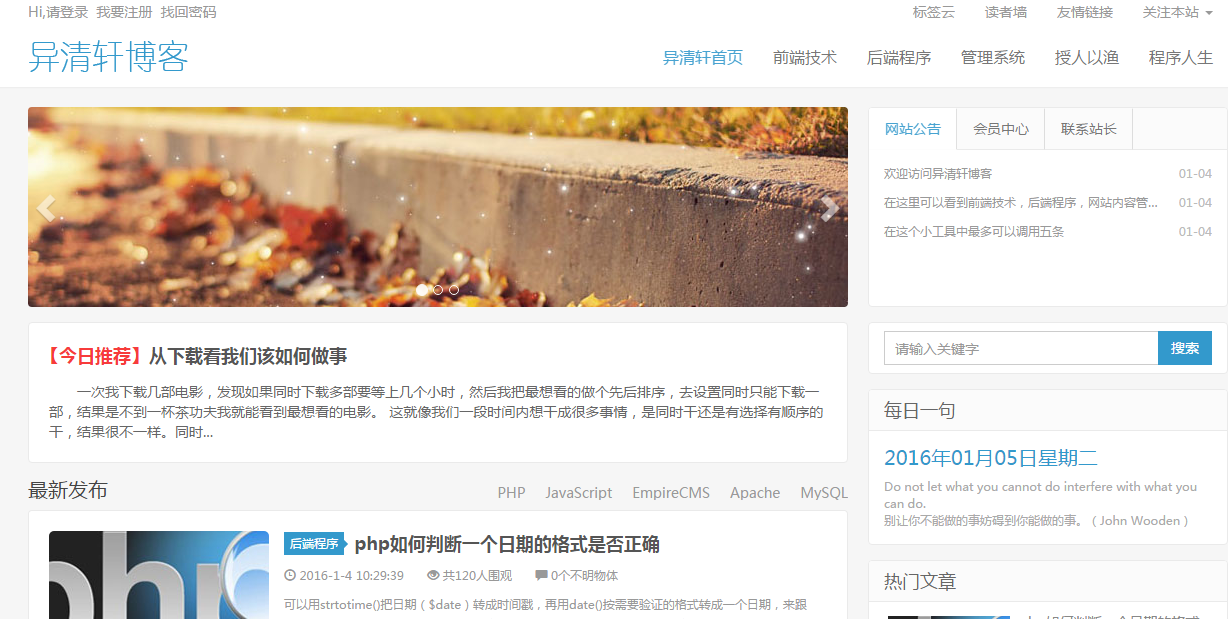Switch to the 网站公告 tab

point(913,129)
